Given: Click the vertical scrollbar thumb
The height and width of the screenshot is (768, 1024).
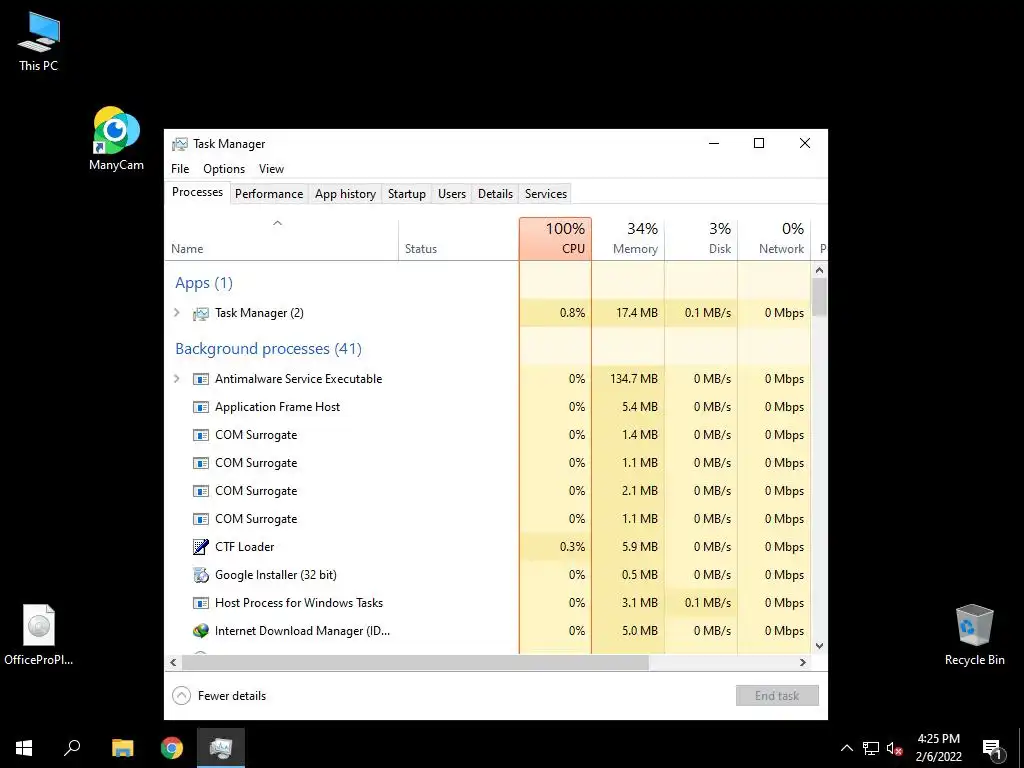Looking at the screenshot, I should click(x=820, y=297).
